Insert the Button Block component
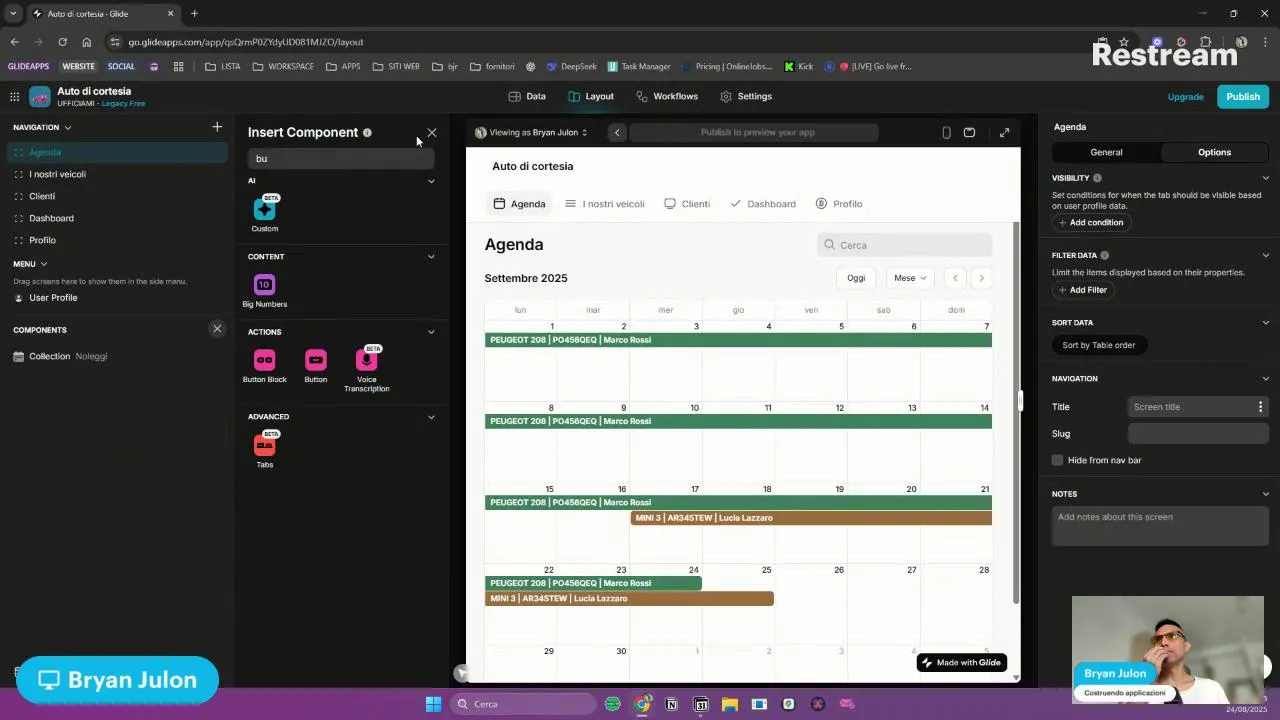The image size is (1280, 720). 264,366
